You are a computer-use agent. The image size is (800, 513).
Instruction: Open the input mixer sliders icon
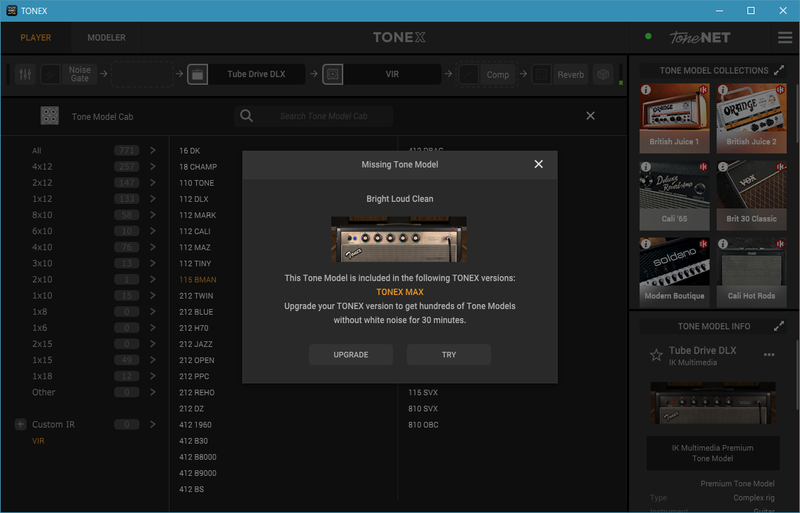(25, 75)
